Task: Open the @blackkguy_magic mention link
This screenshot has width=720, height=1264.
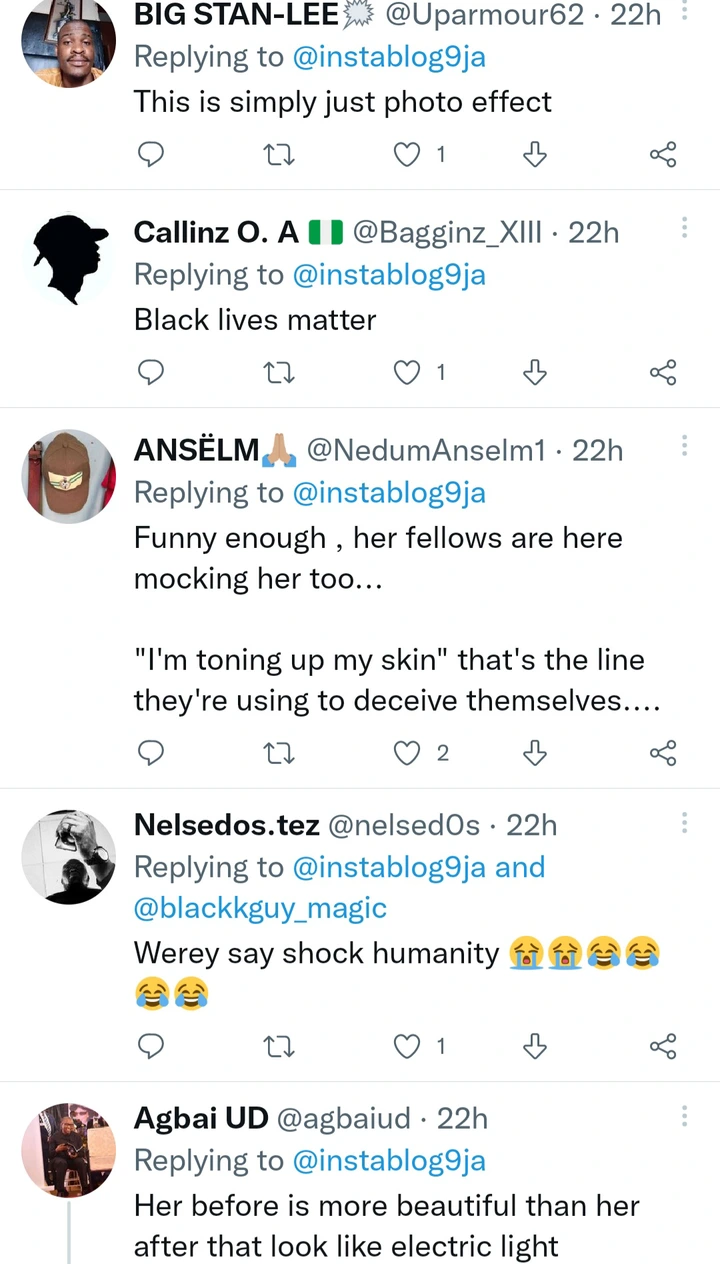Action: click(260, 908)
